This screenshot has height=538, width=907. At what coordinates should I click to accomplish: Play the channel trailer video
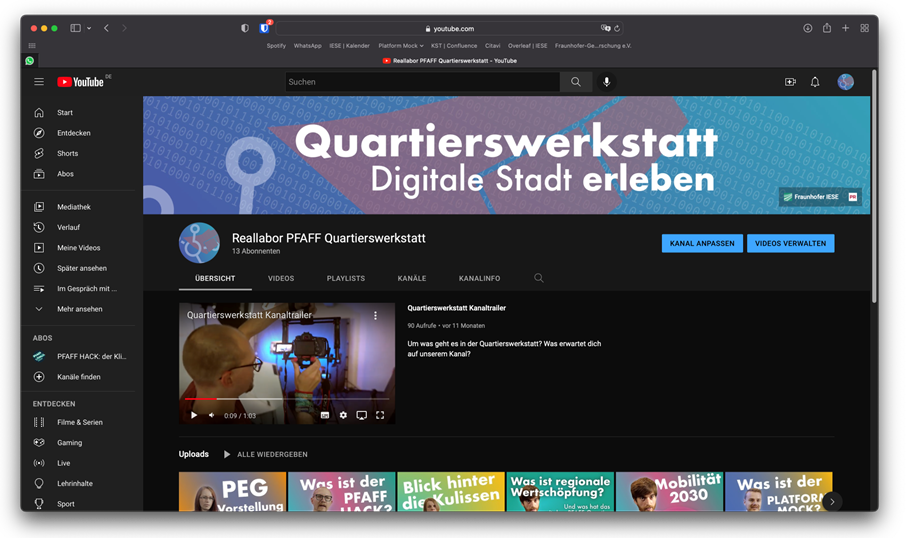(194, 415)
